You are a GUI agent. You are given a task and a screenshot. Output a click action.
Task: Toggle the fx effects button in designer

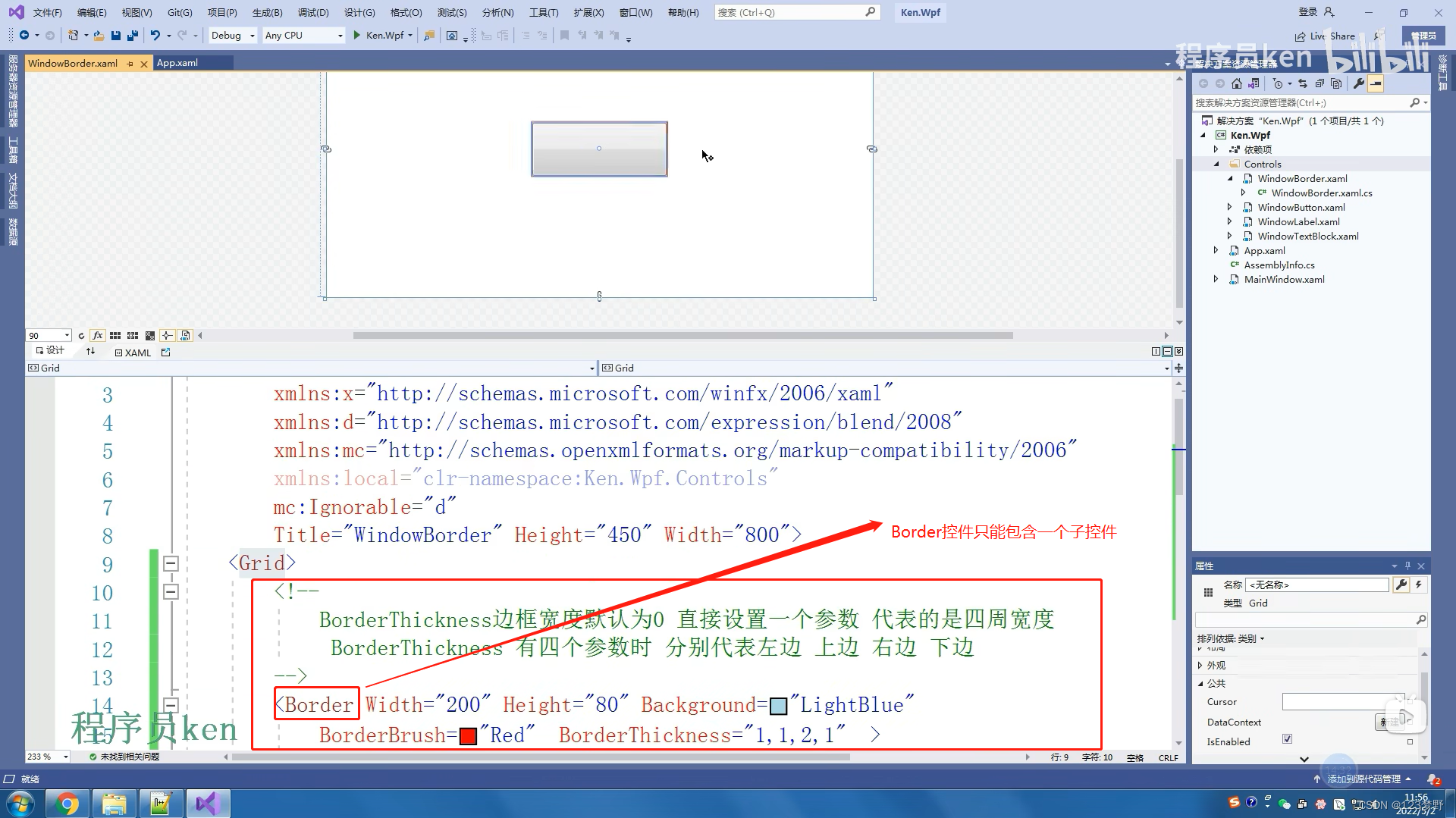(98, 336)
